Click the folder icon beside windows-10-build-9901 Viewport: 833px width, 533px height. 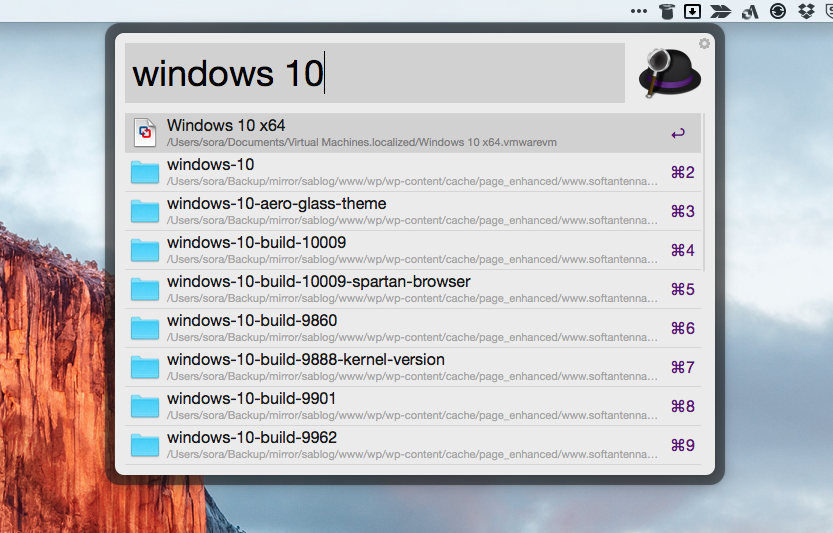coord(145,406)
